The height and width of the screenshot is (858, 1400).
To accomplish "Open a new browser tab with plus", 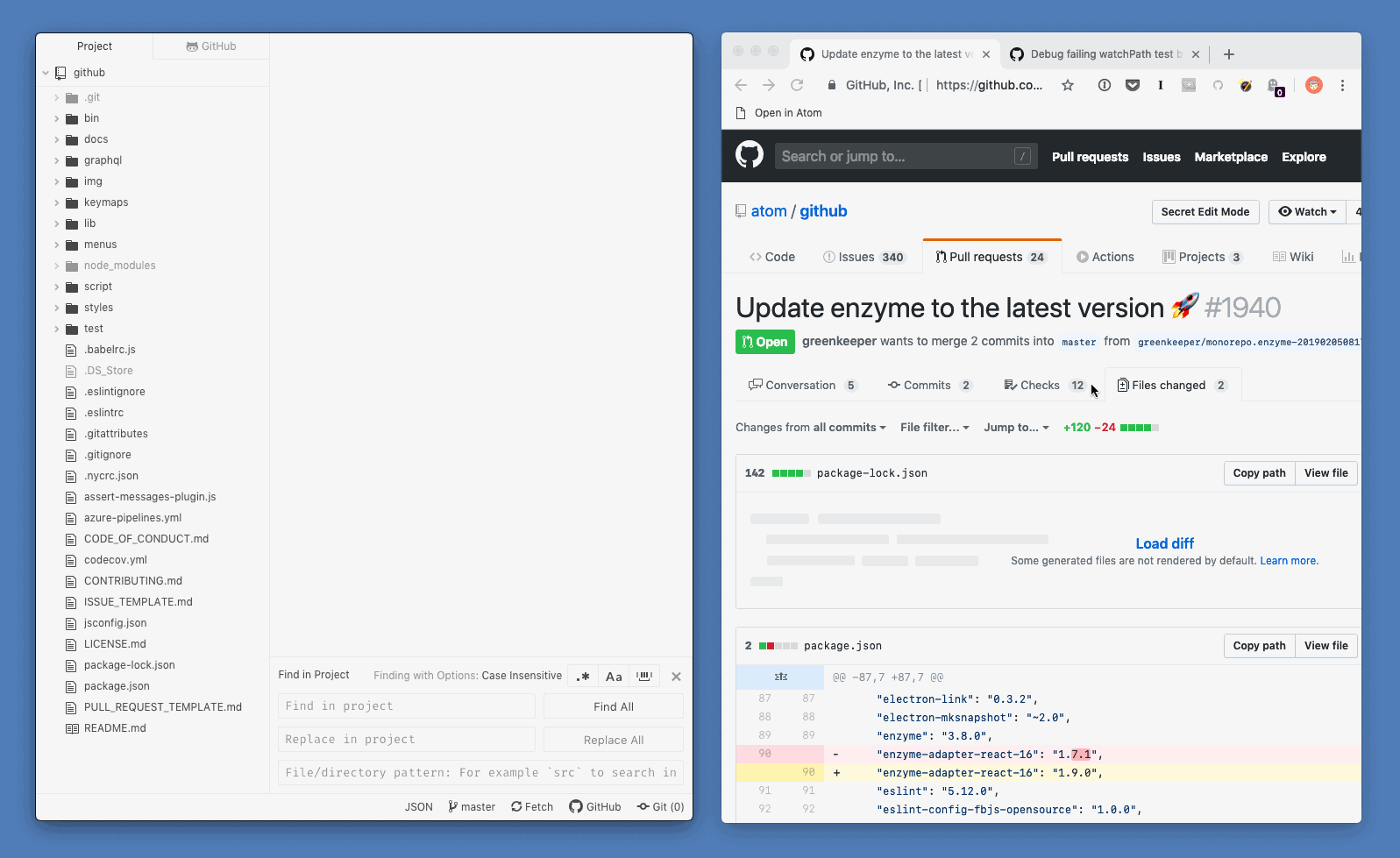I will [1229, 54].
